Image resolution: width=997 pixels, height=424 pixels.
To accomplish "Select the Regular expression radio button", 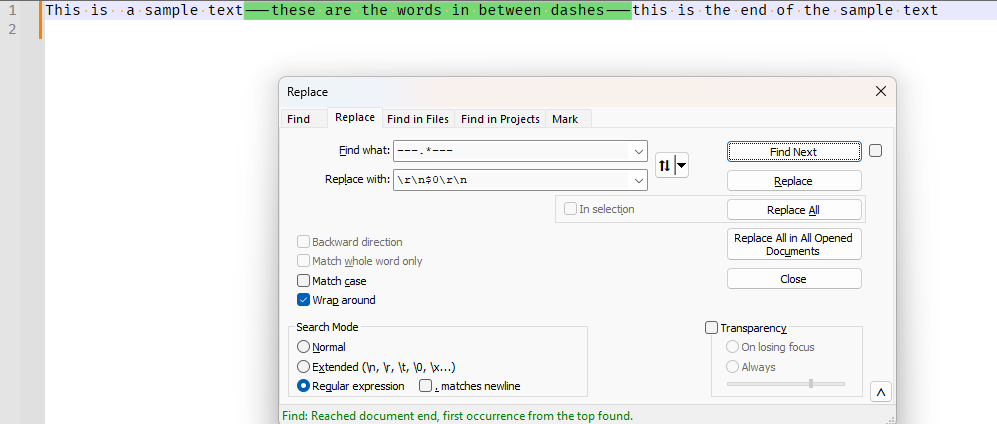I will [x=304, y=386].
